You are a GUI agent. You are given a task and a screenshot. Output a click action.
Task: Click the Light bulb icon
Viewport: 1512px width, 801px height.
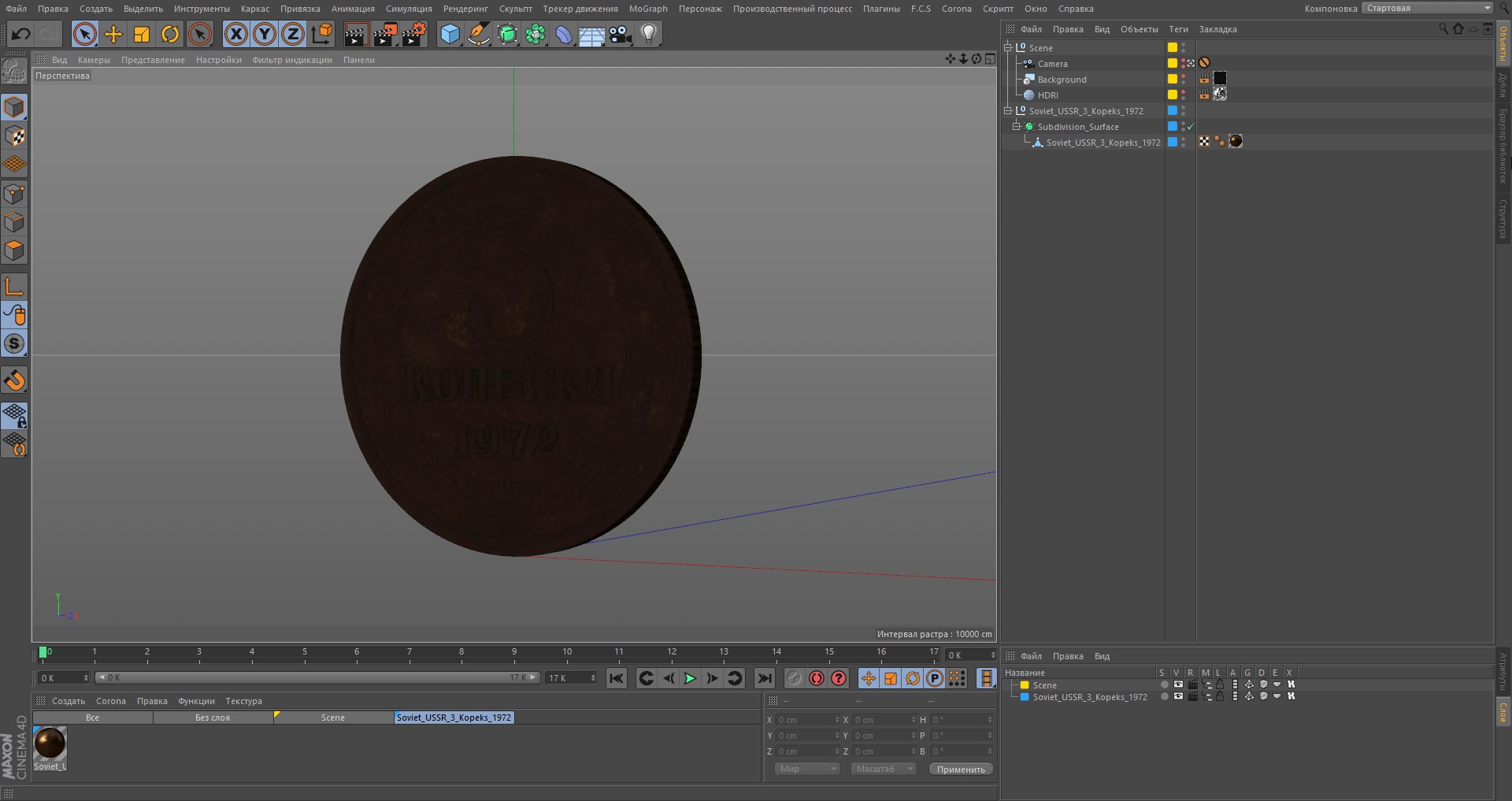(649, 34)
